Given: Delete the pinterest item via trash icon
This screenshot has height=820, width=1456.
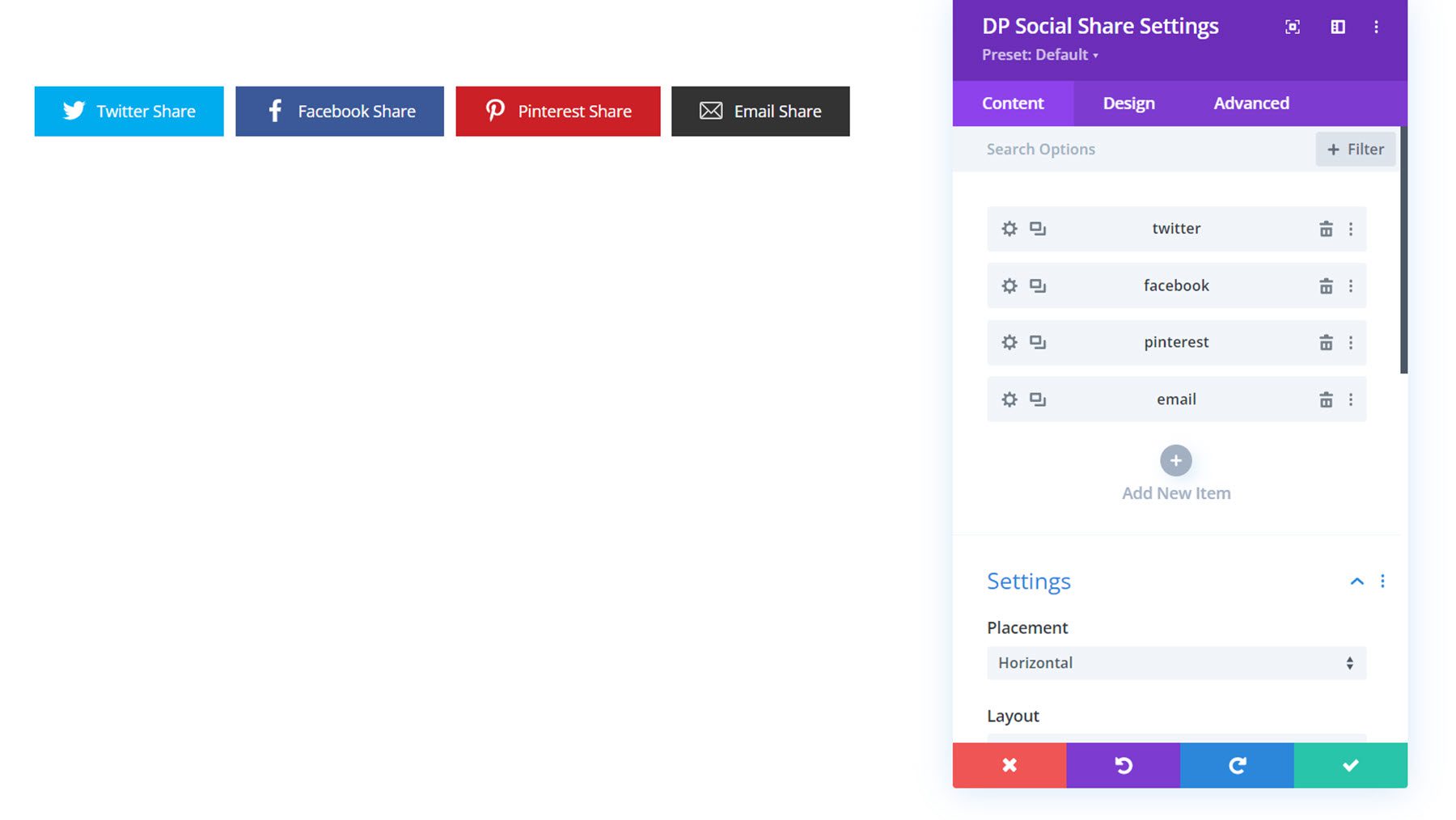Looking at the screenshot, I should pos(1326,342).
